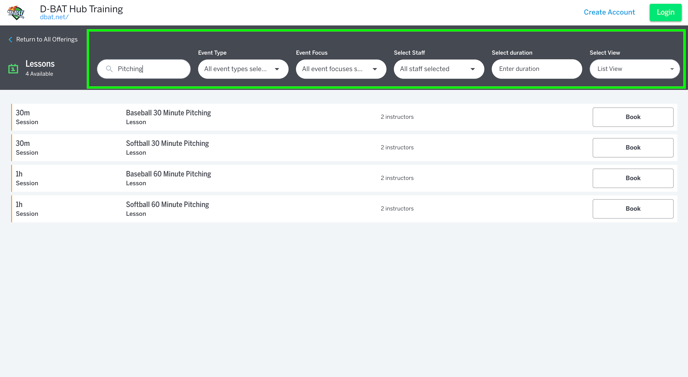Click the D-BAT Hub Training title

click(81, 9)
